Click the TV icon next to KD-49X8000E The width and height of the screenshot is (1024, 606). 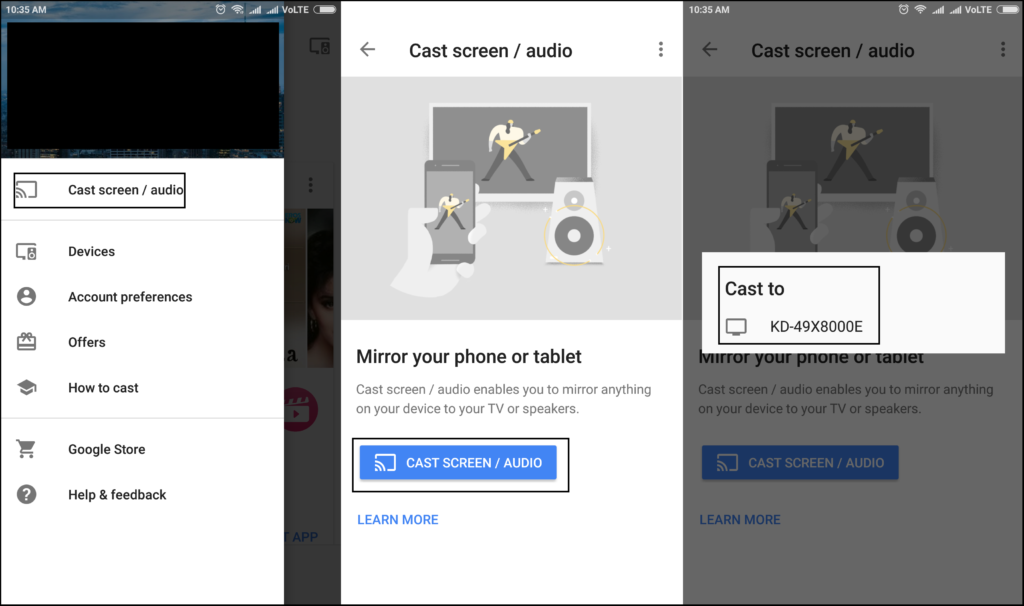click(x=737, y=326)
